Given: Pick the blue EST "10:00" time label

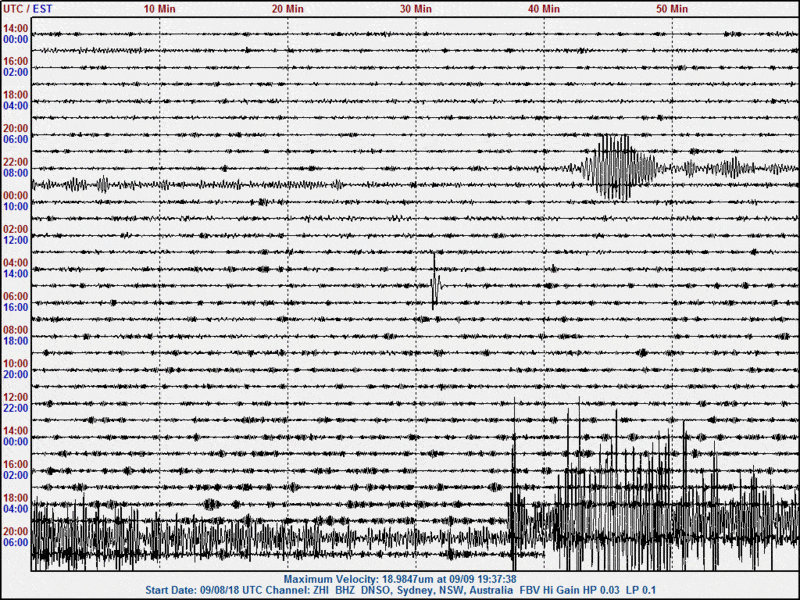Looking at the screenshot, I should tap(16, 207).
